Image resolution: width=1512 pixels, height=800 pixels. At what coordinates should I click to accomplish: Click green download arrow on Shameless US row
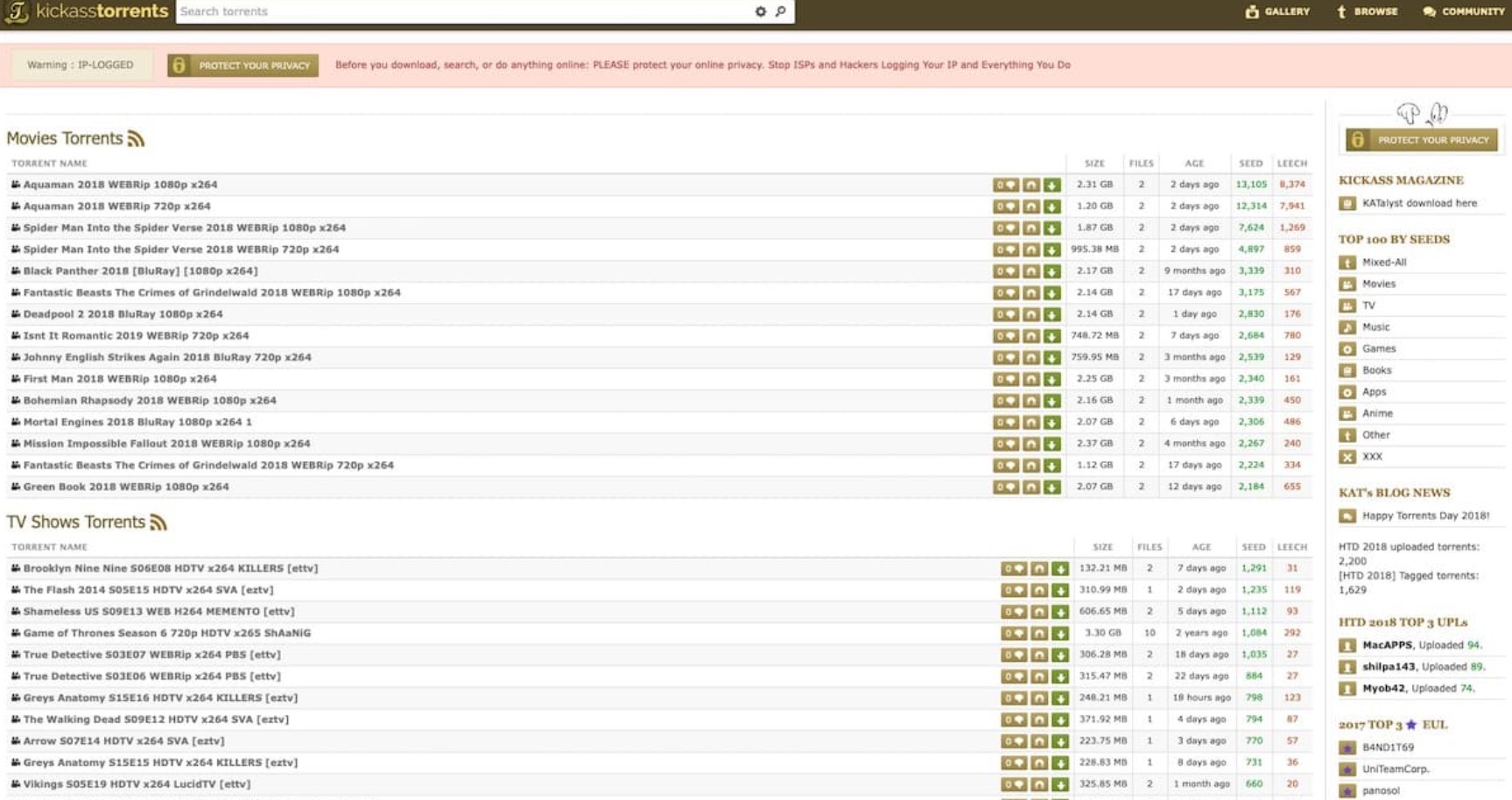[1060, 612]
